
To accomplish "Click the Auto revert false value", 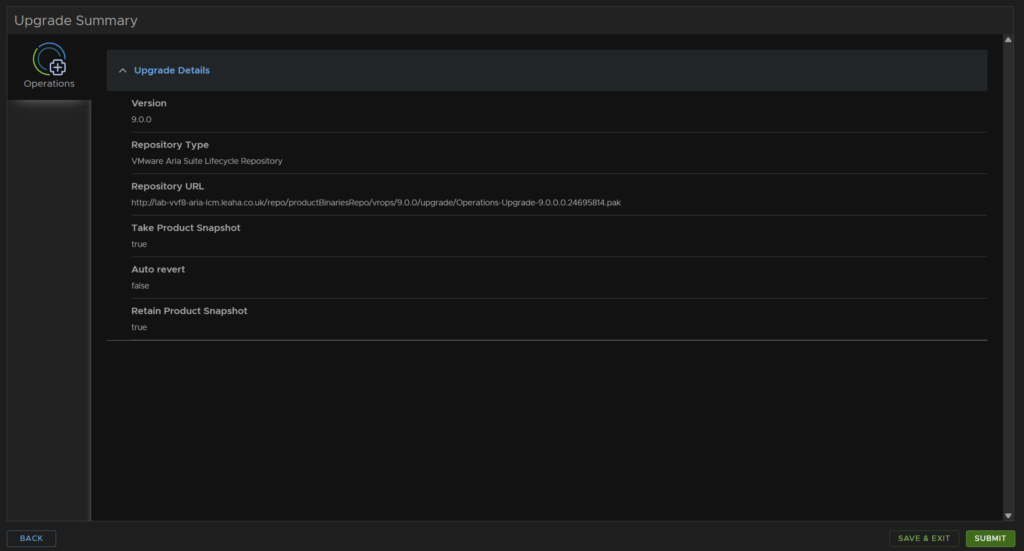I will coord(140,285).
